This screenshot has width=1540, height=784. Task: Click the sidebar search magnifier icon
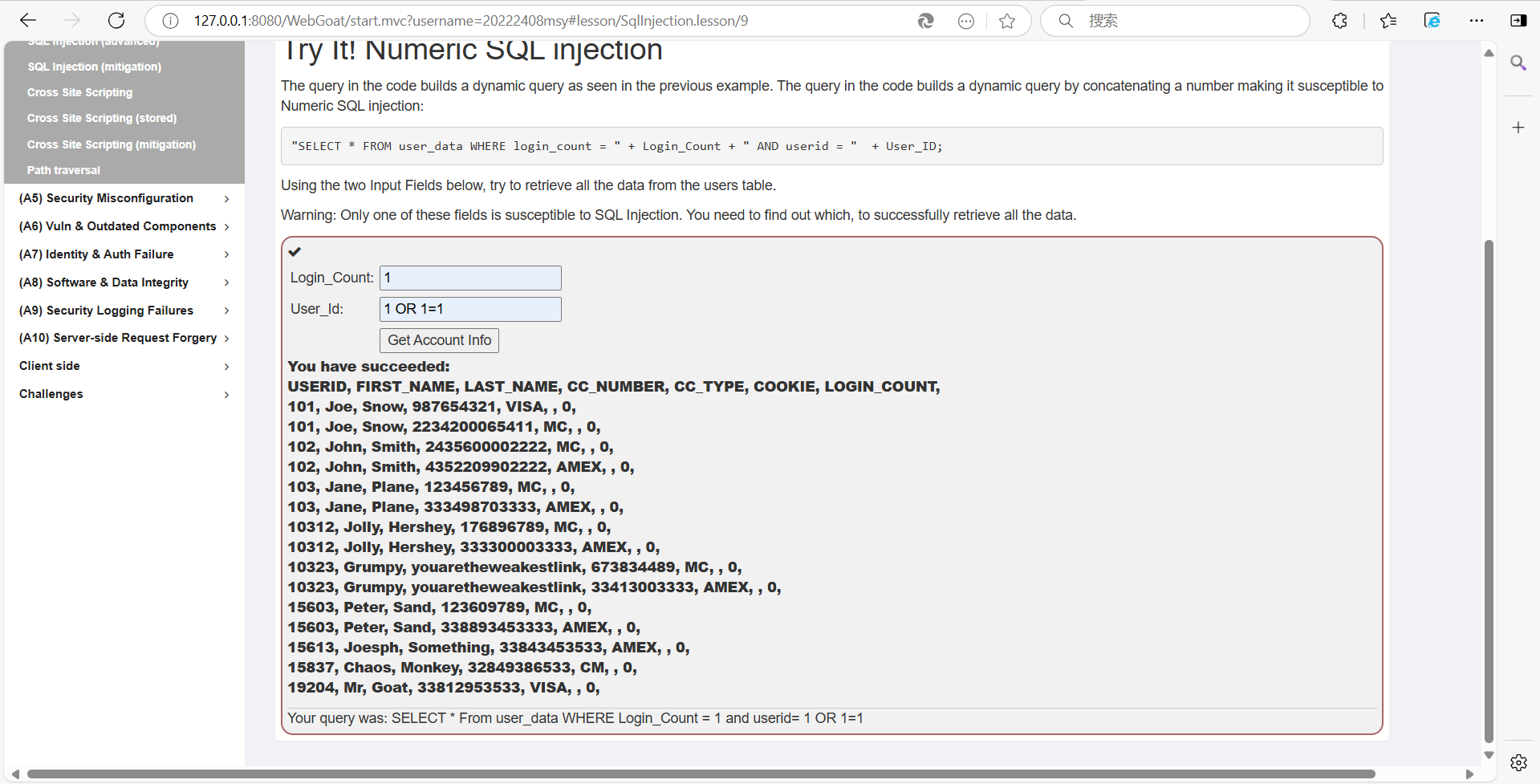pos(1518,63)
